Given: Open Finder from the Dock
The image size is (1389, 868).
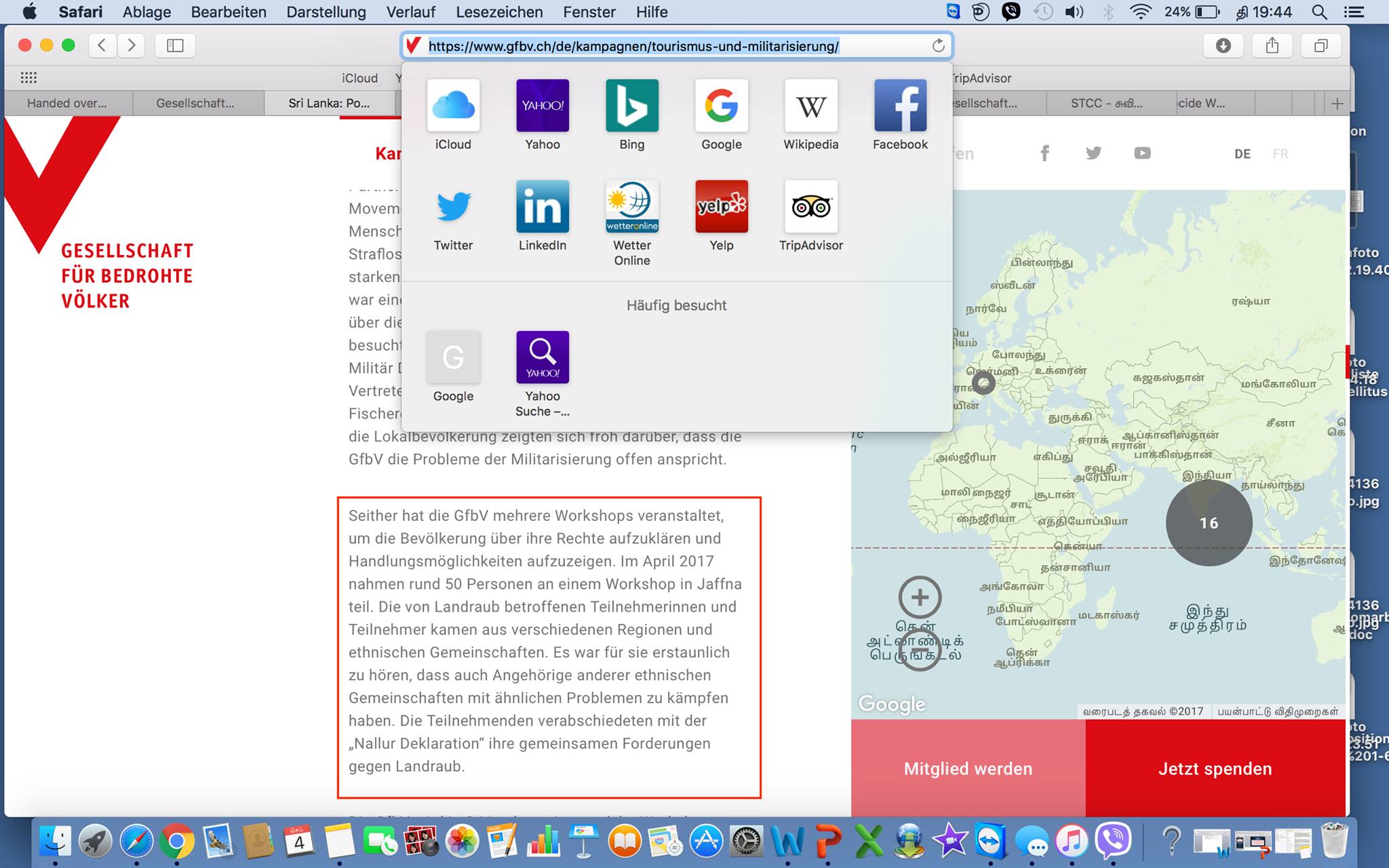Looking at the screenshot, I should pyautogui.click(x=56, y=842).
